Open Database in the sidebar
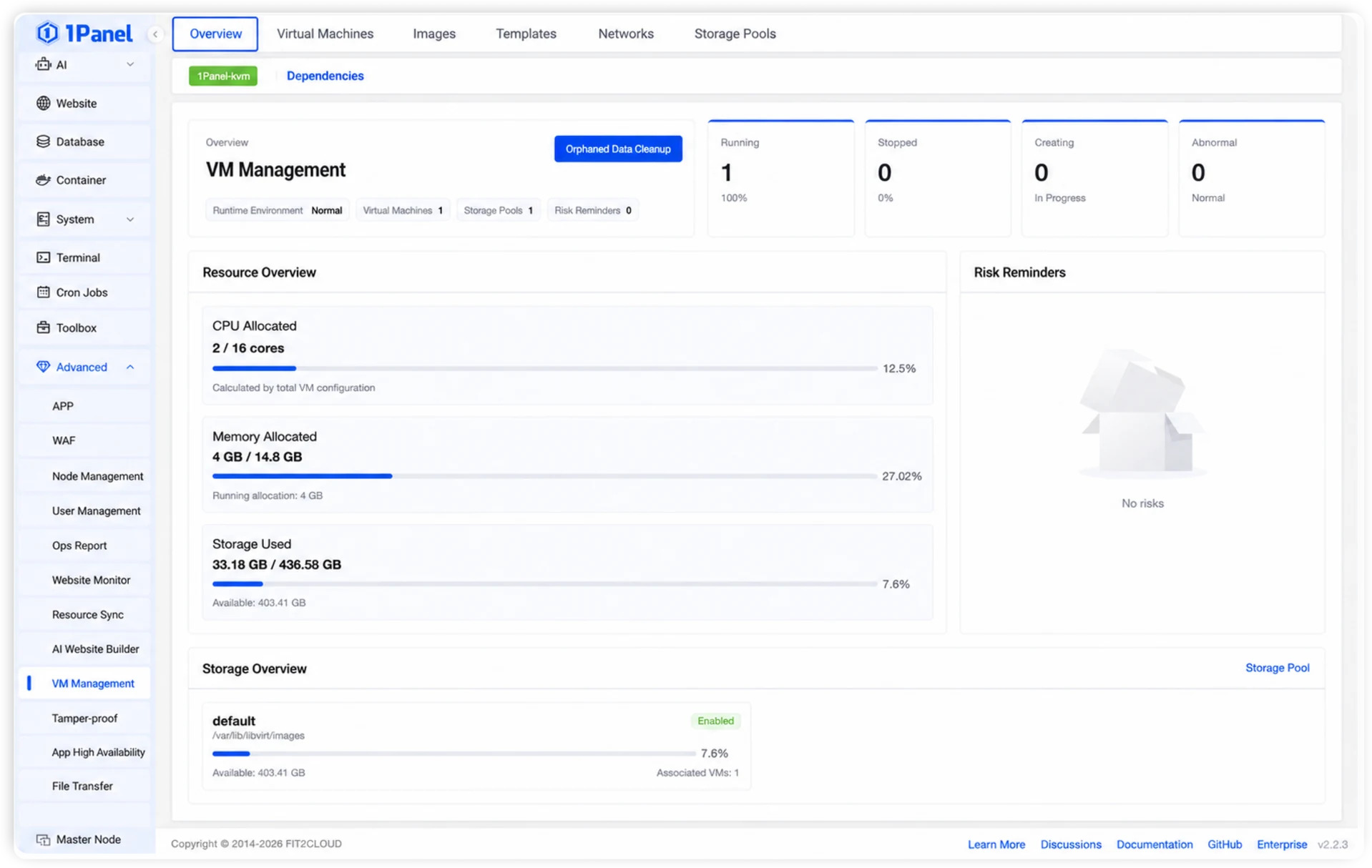Screen dimensions: 1372x868 (84, 142)
